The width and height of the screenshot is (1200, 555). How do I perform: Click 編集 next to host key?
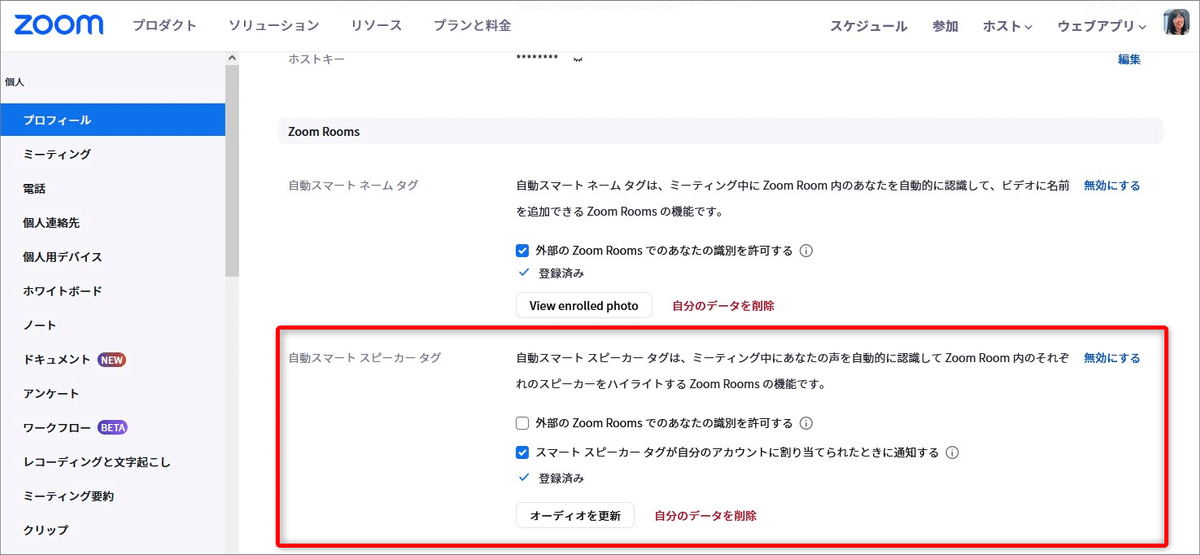point(1129,59)
